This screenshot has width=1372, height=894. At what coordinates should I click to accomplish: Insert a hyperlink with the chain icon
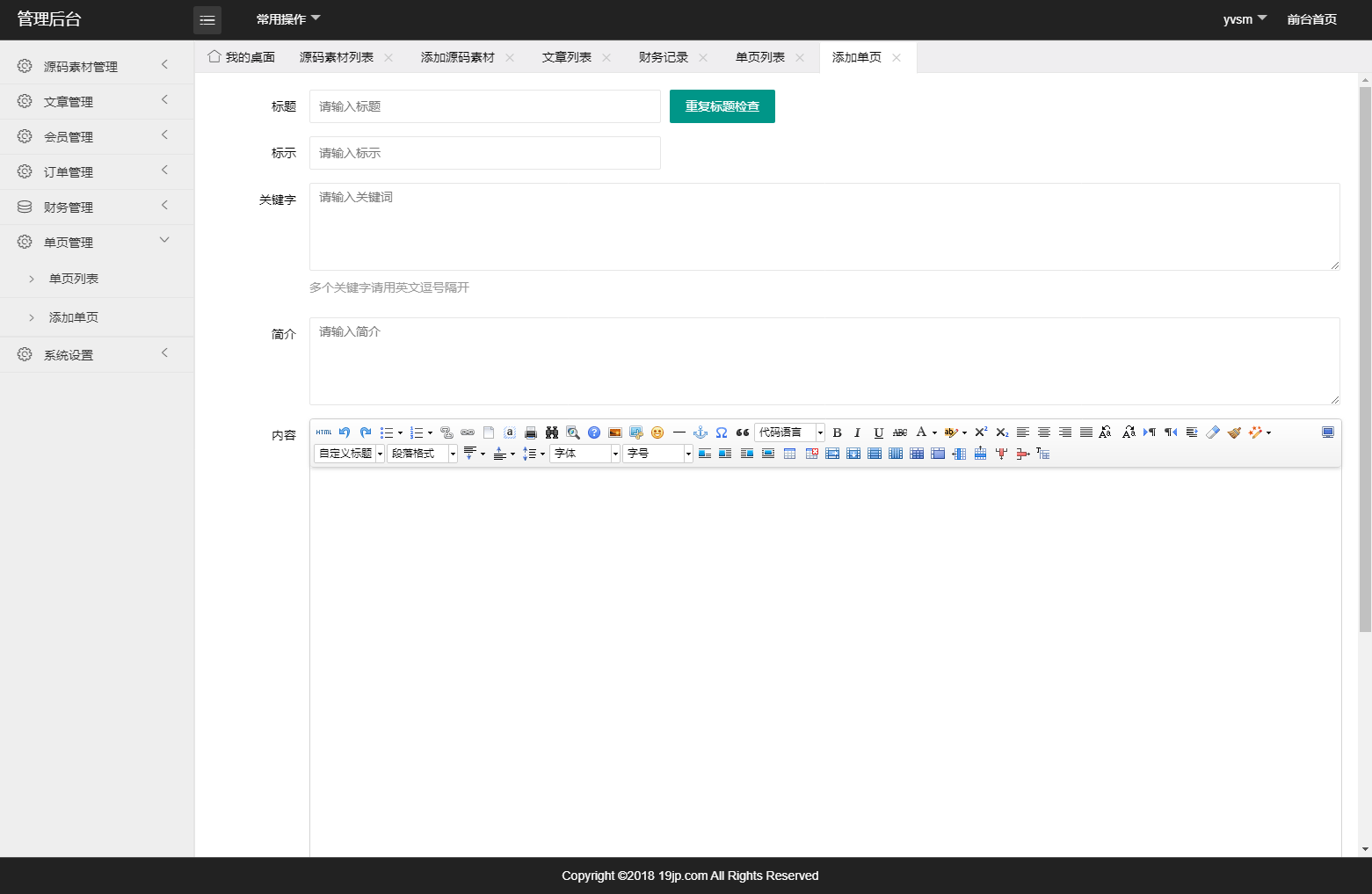point(468,432)
